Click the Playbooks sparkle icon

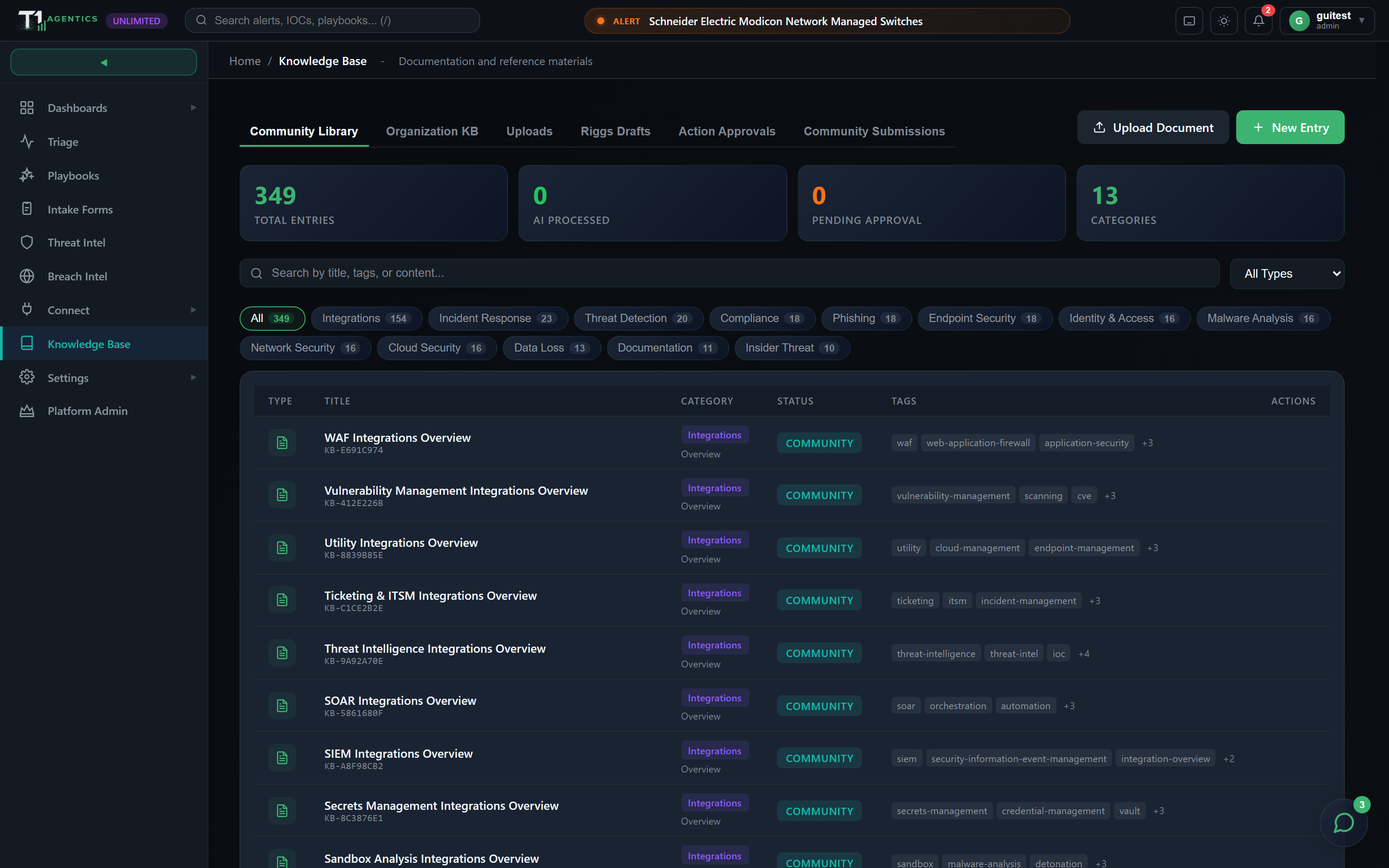27,175
